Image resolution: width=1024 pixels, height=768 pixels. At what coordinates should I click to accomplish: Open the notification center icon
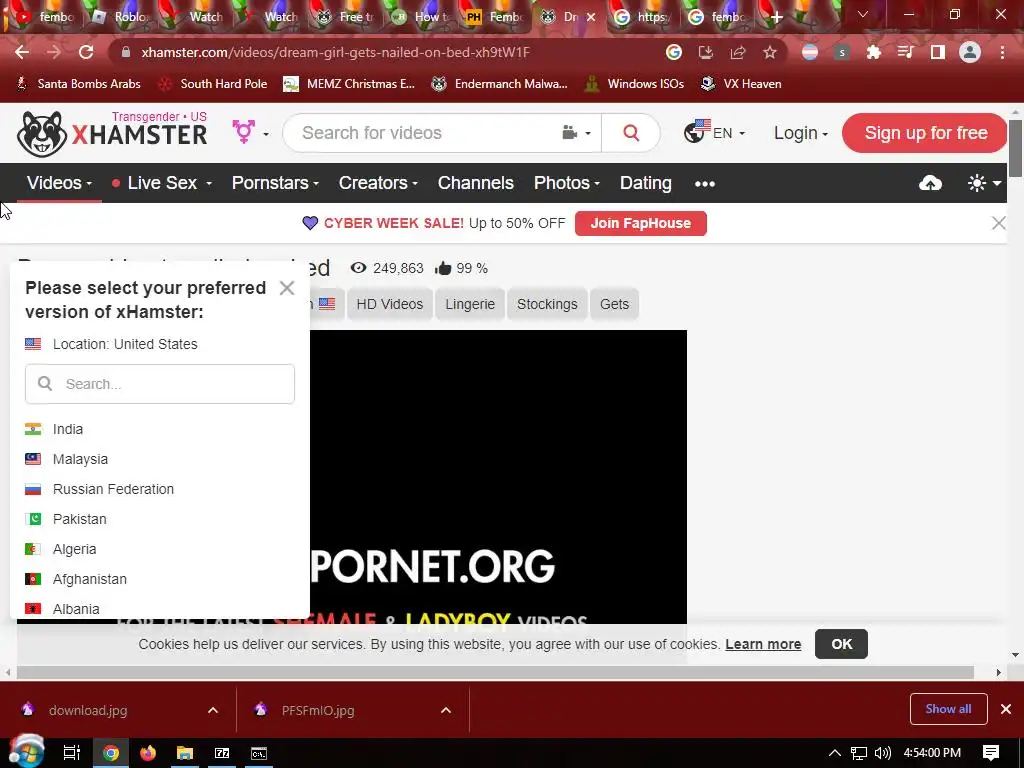pos(991,753)
